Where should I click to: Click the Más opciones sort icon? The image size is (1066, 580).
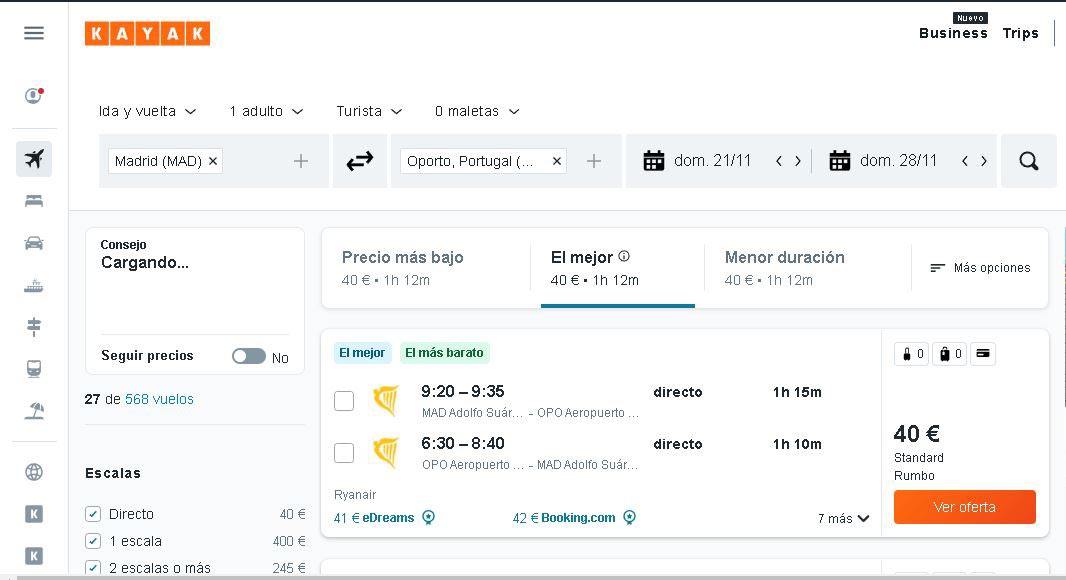tap(938, 268)
